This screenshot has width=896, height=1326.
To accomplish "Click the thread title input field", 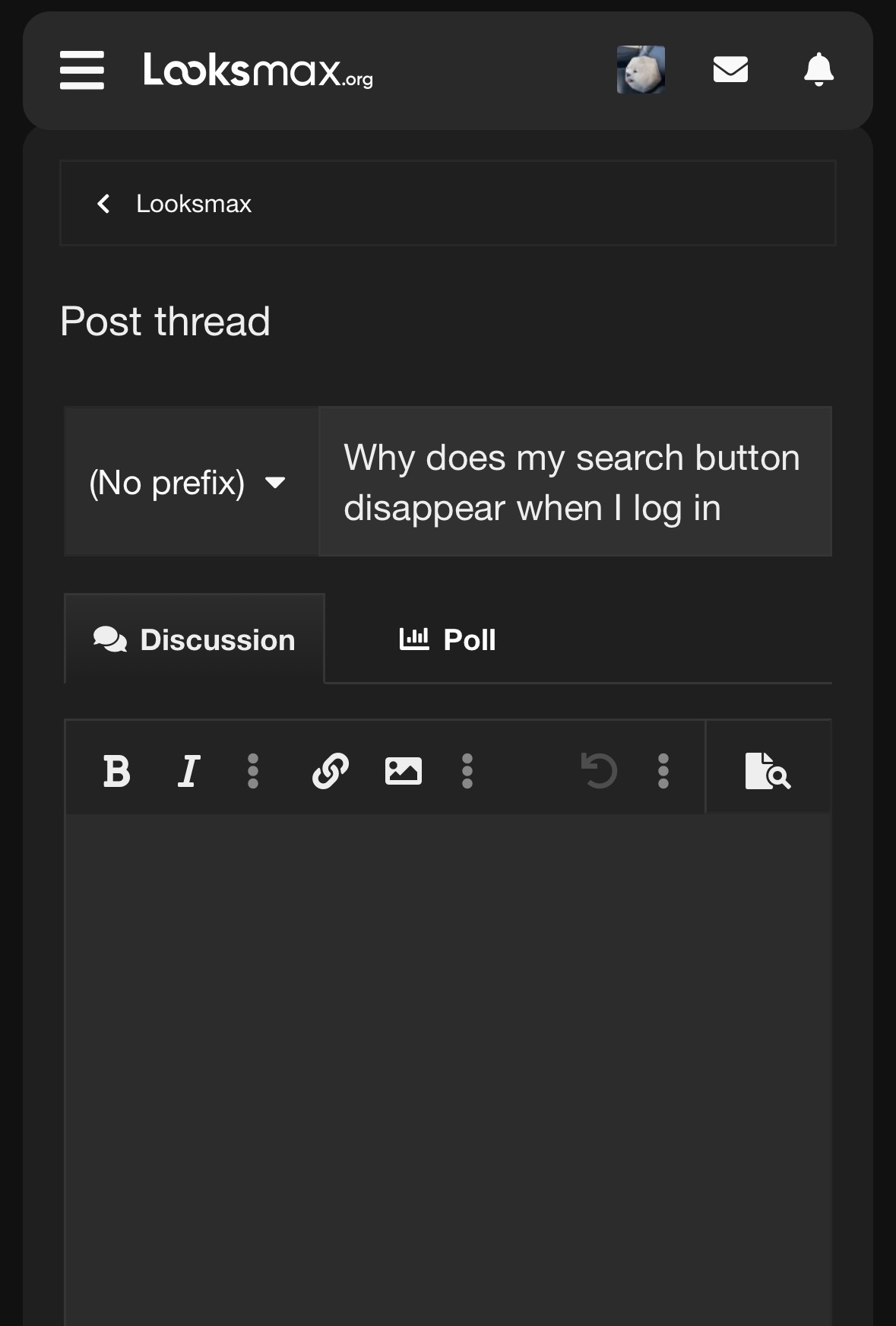I will pos(575,482).
